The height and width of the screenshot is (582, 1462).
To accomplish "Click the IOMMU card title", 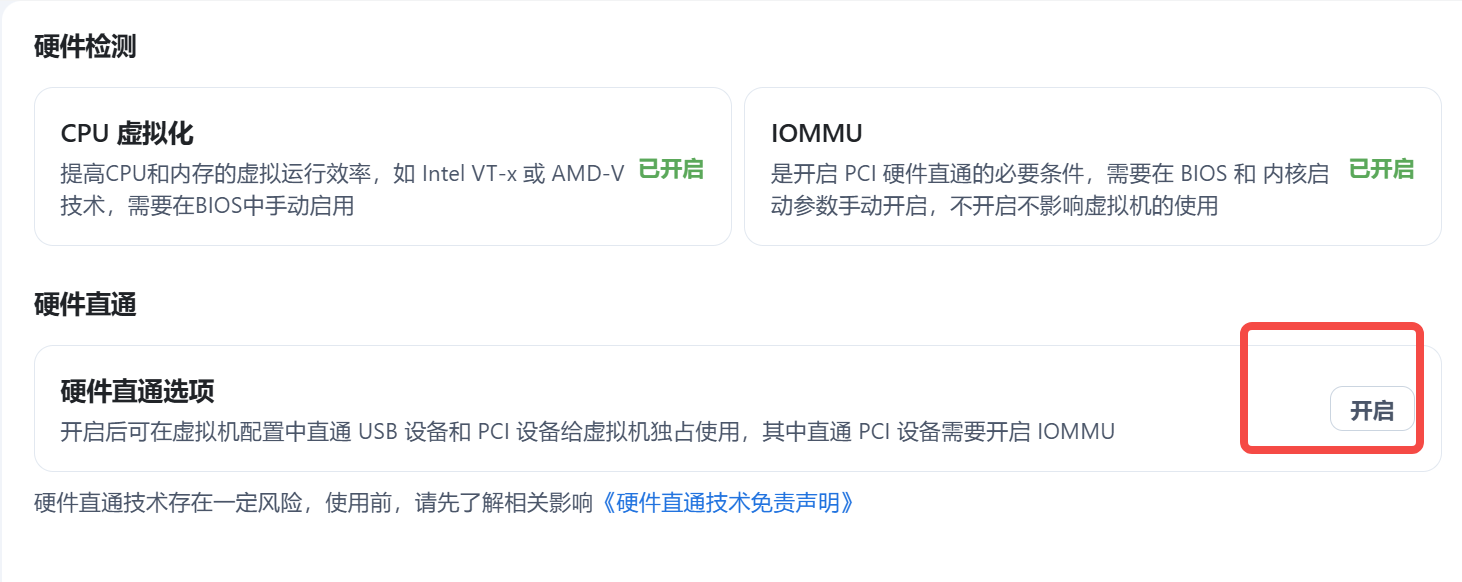I will 817,133.
